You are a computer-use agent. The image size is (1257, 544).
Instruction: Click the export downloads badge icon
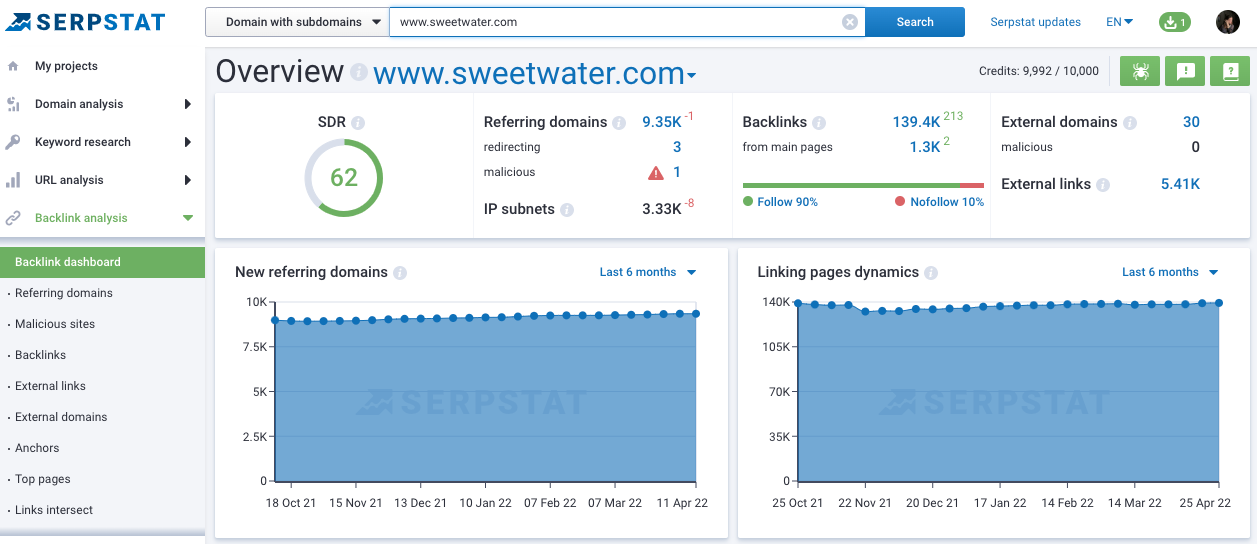(x=1174, y=22)
